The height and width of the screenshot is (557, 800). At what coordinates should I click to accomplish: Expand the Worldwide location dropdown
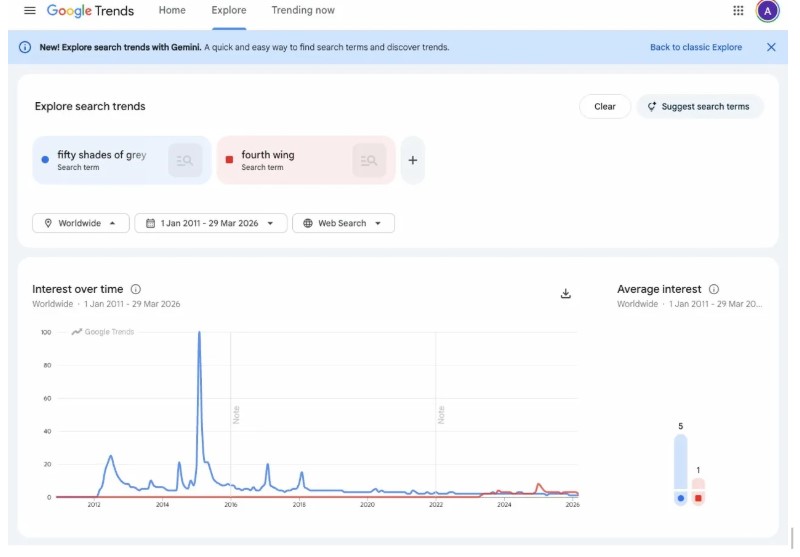coord(81,223)
